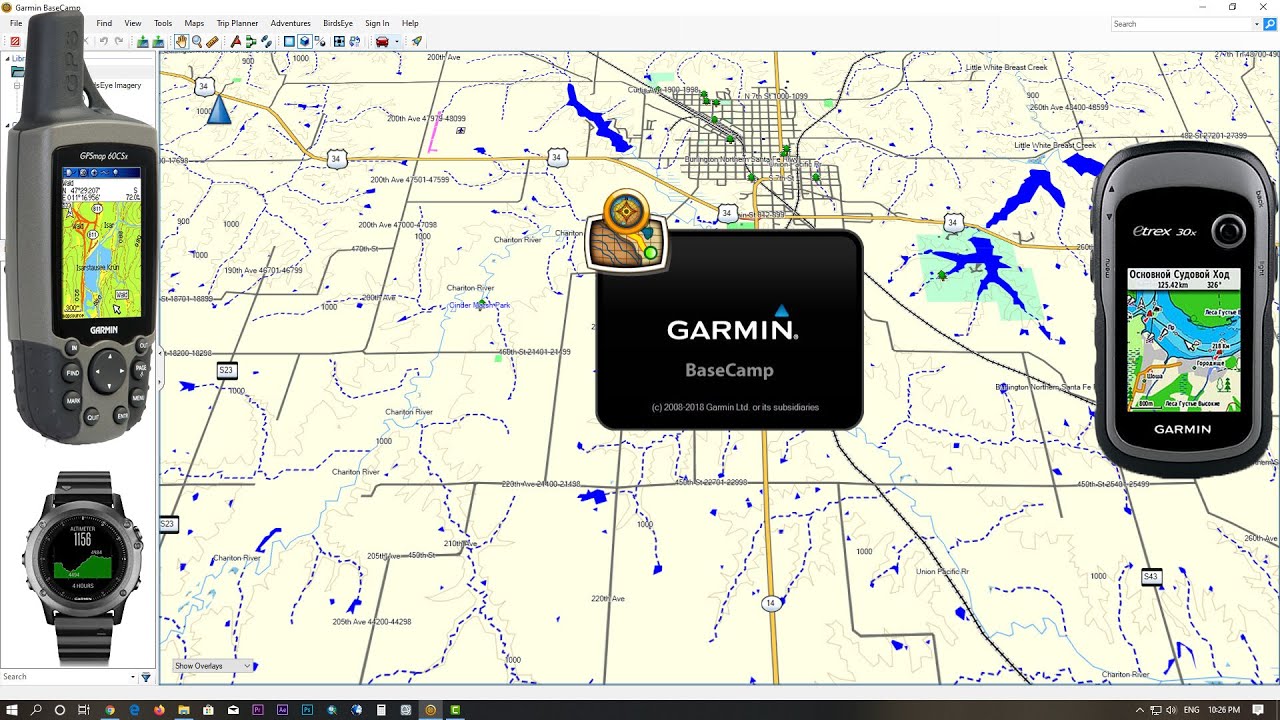Collapse the Library tree node arrow

[7, 59]
